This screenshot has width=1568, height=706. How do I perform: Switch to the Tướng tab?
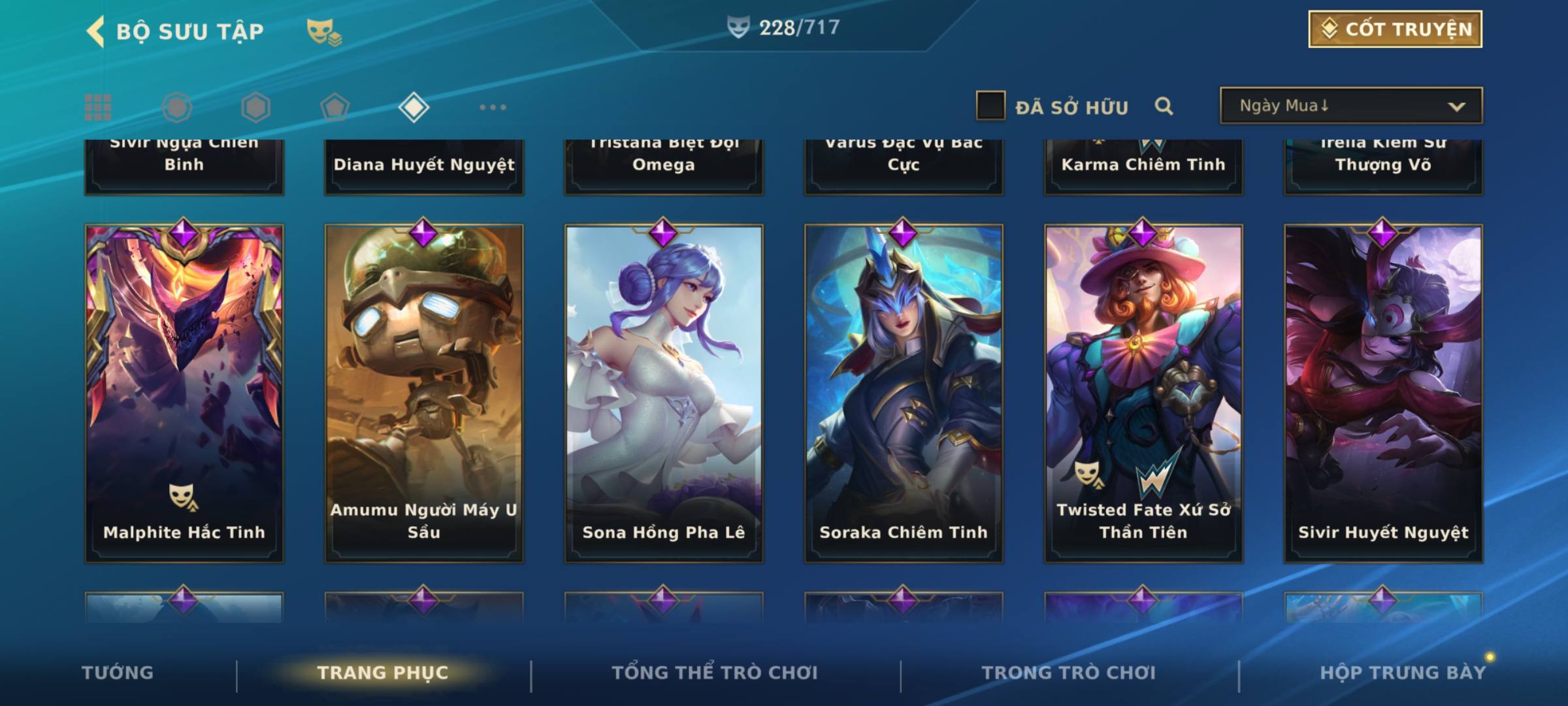[x=118, y=673]
